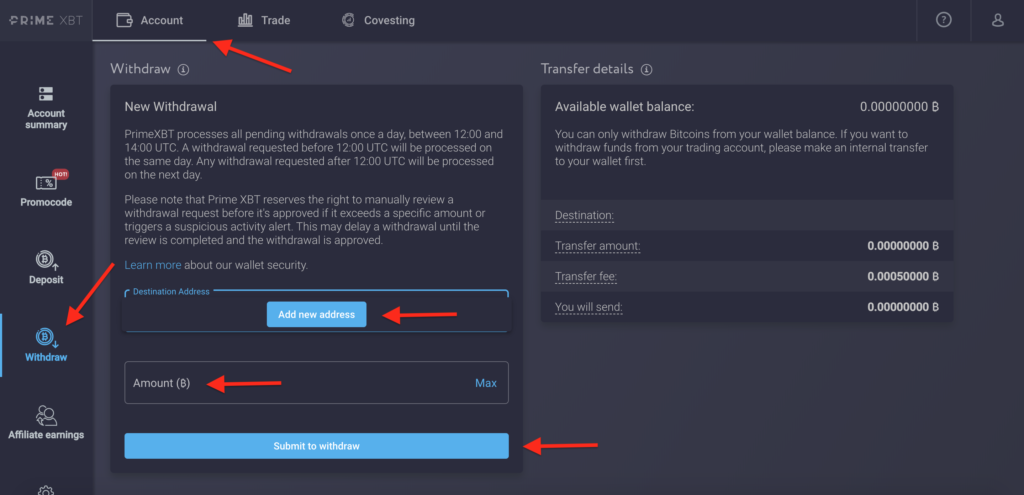
Task: Open the user profile icon
Action: [997, 20]
